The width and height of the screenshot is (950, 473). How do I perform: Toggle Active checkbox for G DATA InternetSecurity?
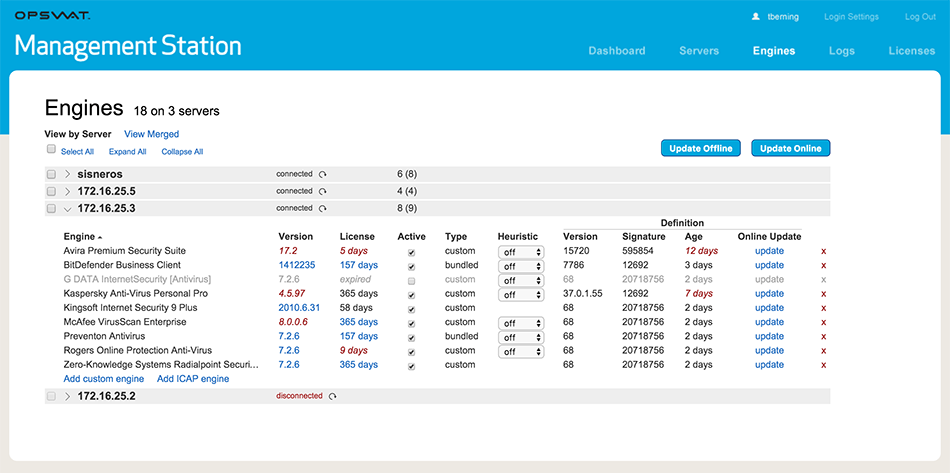pos(411,281)
